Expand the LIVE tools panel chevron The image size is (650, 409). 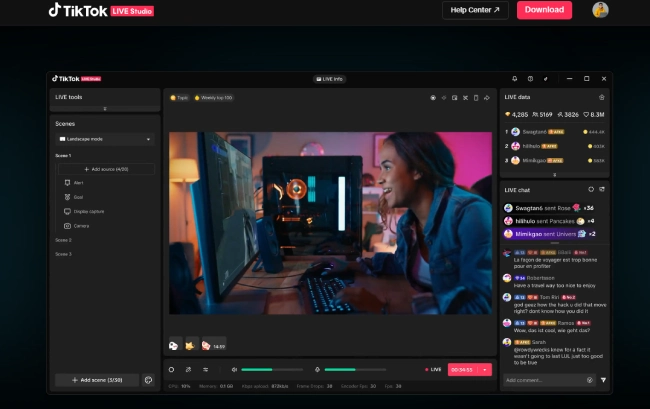[105, 108]
